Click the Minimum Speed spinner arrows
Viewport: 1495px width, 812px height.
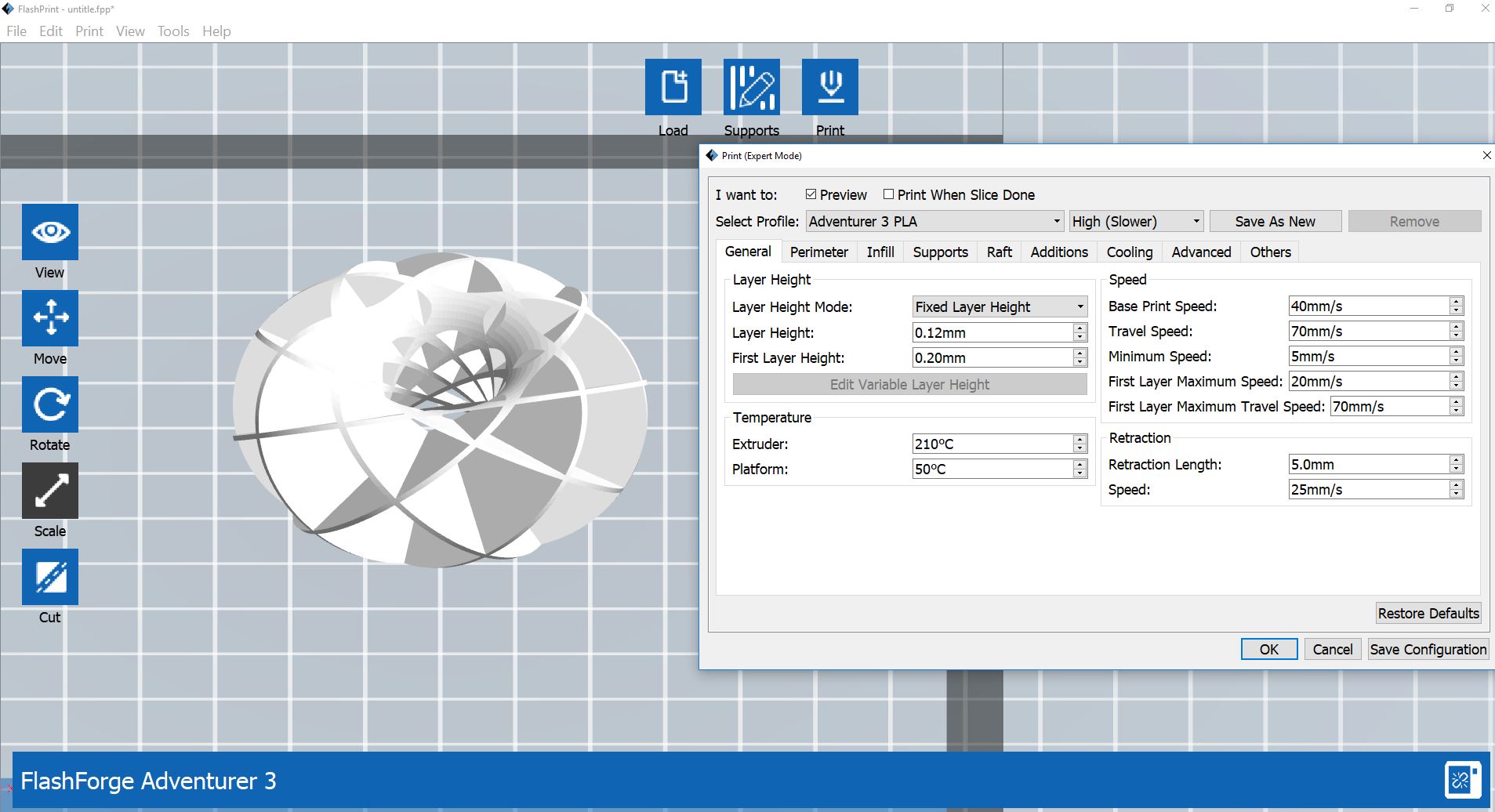[1457, 356]
